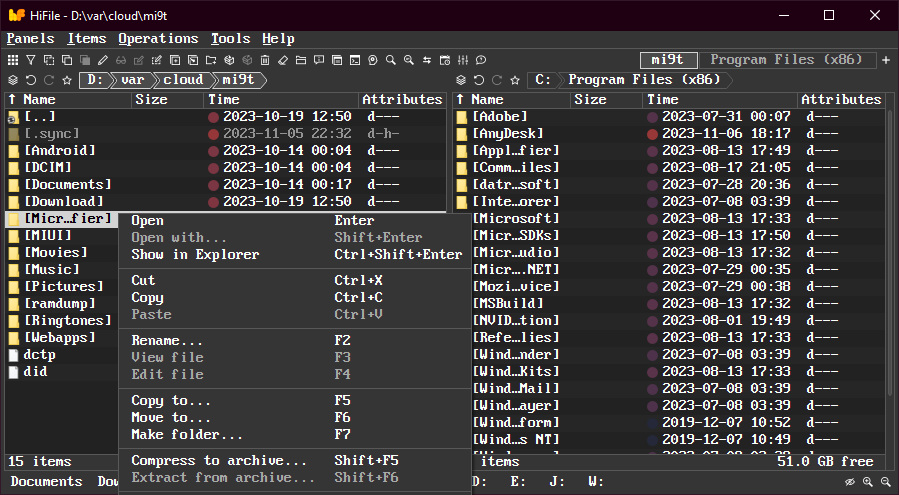This screenshot has width=899, height=495.
Task: Click the pencil edit icon in toolbar
Action: 102,60
